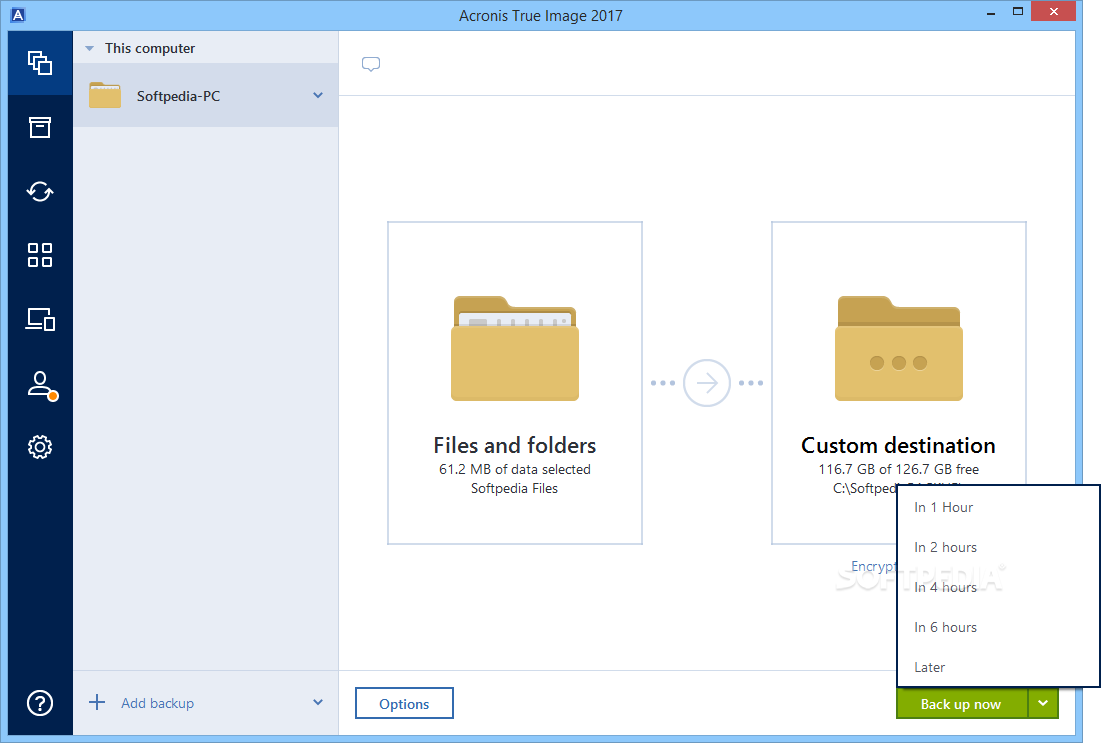Minimize the Acronis True Image window

click(991, 12)
